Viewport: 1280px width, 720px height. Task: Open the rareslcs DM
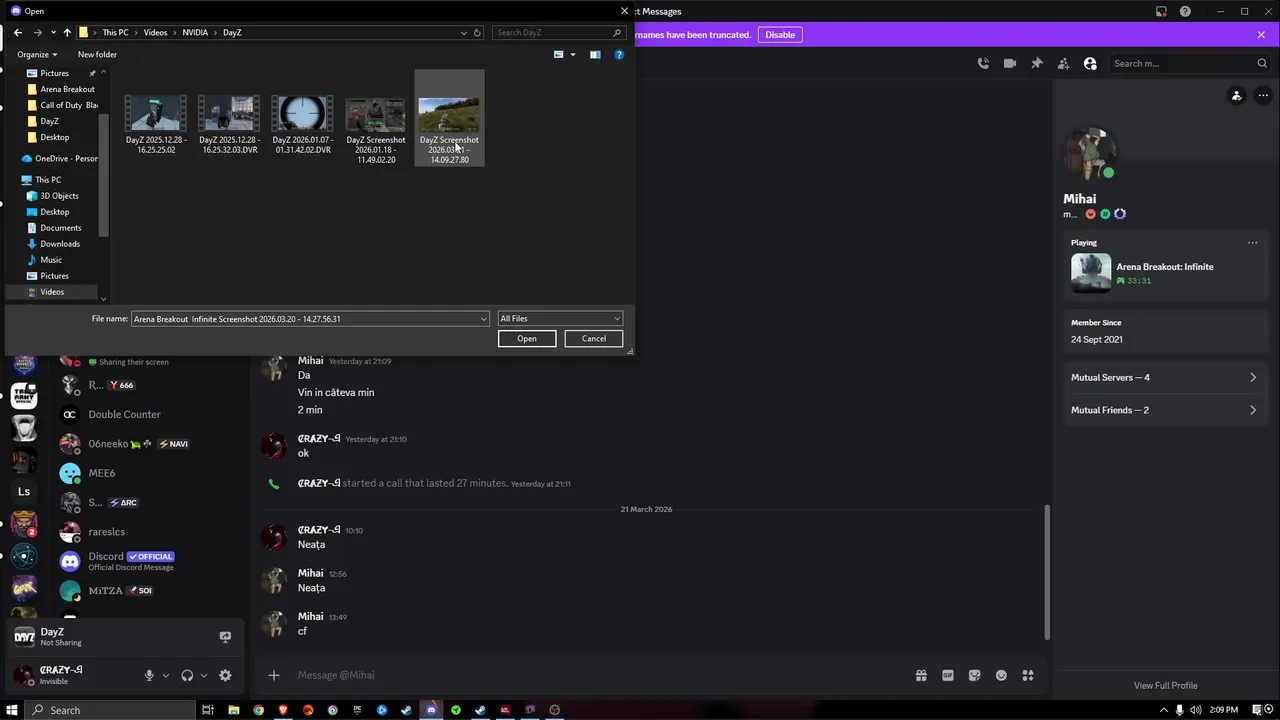tap(148, 532)
